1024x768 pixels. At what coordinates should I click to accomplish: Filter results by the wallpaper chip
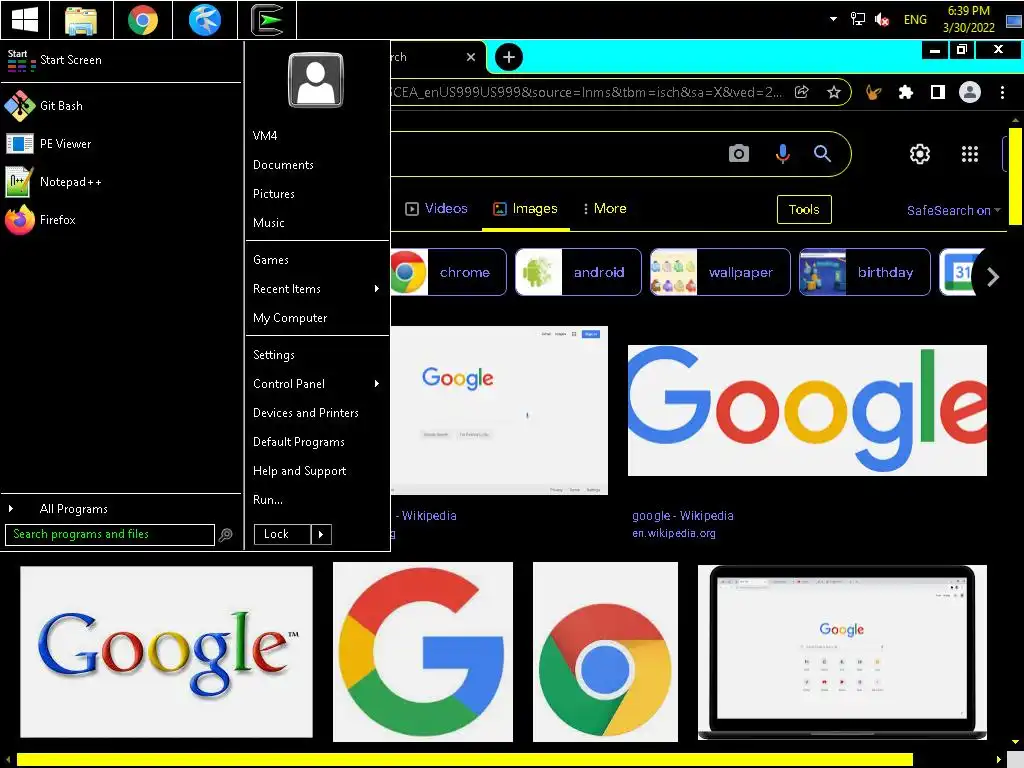[x=720, y=272]
